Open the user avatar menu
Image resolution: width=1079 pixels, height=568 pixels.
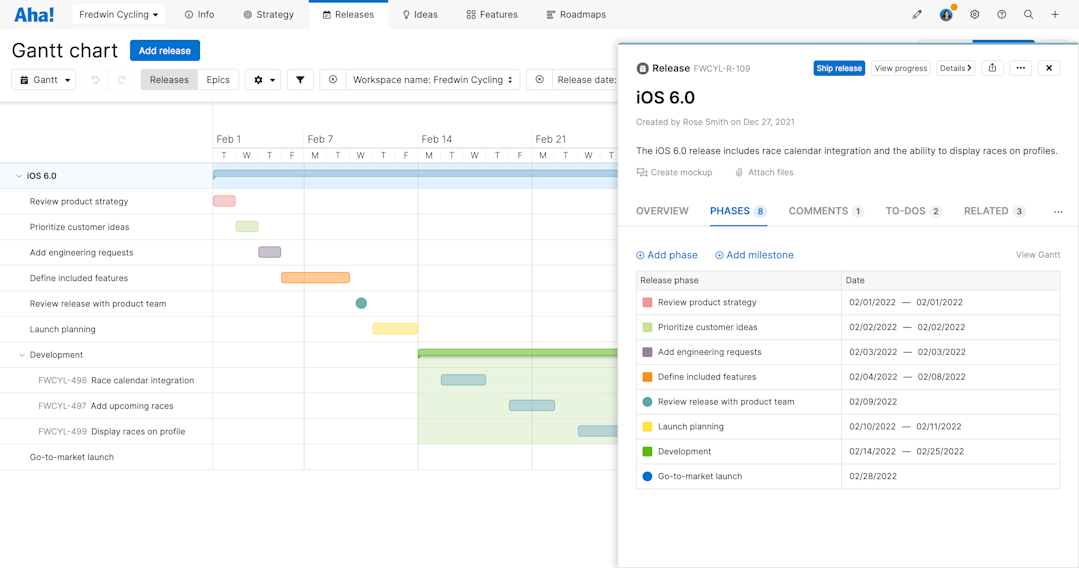(947, 14)
